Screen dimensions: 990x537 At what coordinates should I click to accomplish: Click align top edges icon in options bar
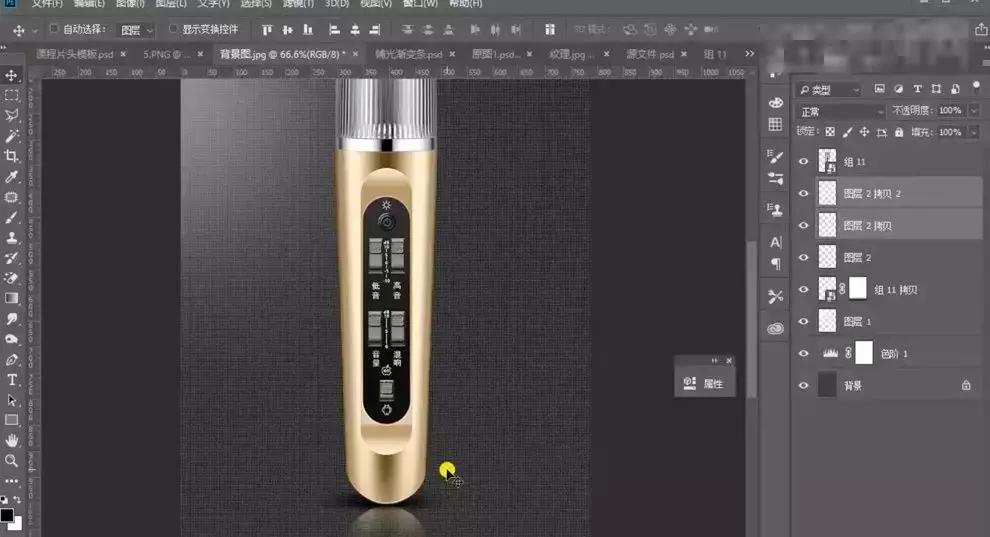pyautogui.click(x=267, y=30)
